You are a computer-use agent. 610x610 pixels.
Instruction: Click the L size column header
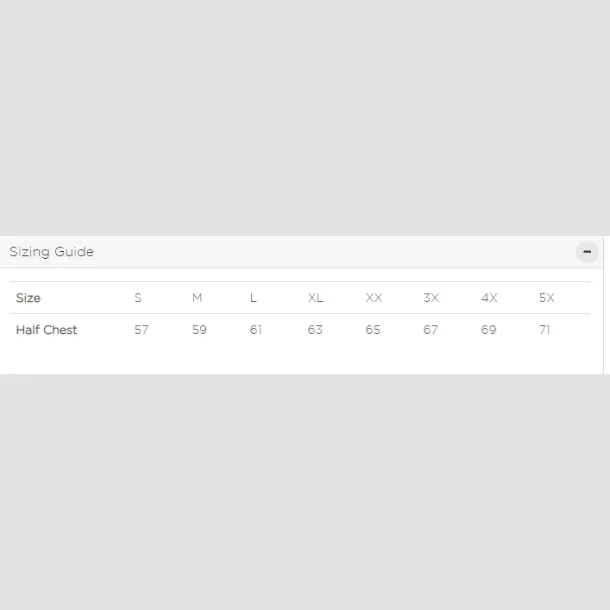[x=253, y=298]
